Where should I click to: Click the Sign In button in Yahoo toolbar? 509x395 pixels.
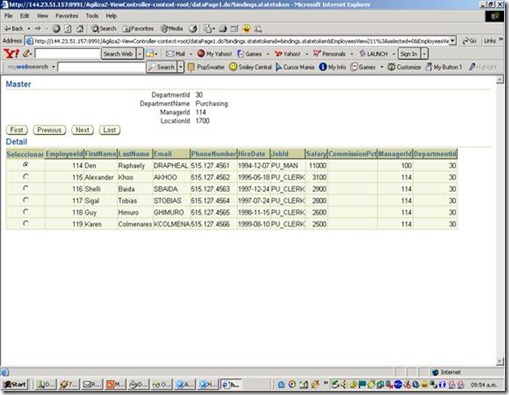(409, 54)
